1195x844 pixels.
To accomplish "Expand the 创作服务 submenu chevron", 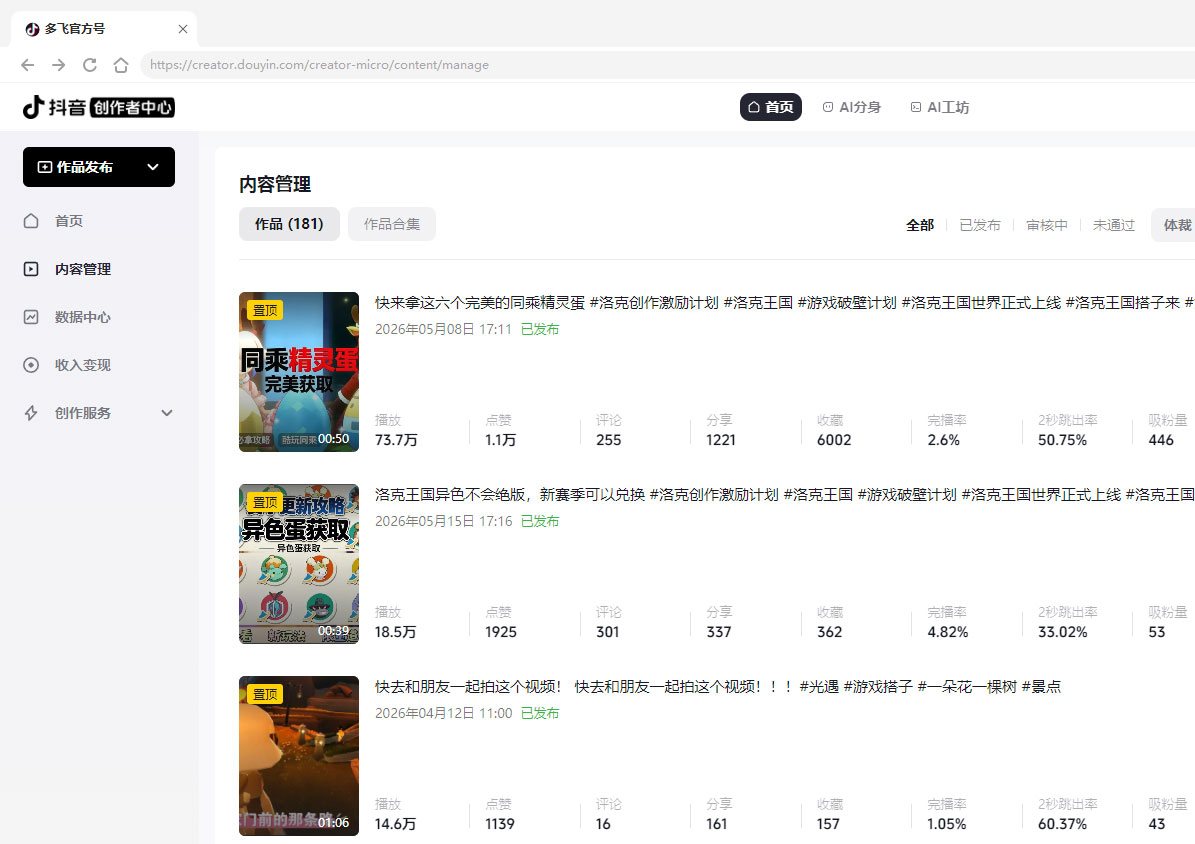I will click(167, 413).
